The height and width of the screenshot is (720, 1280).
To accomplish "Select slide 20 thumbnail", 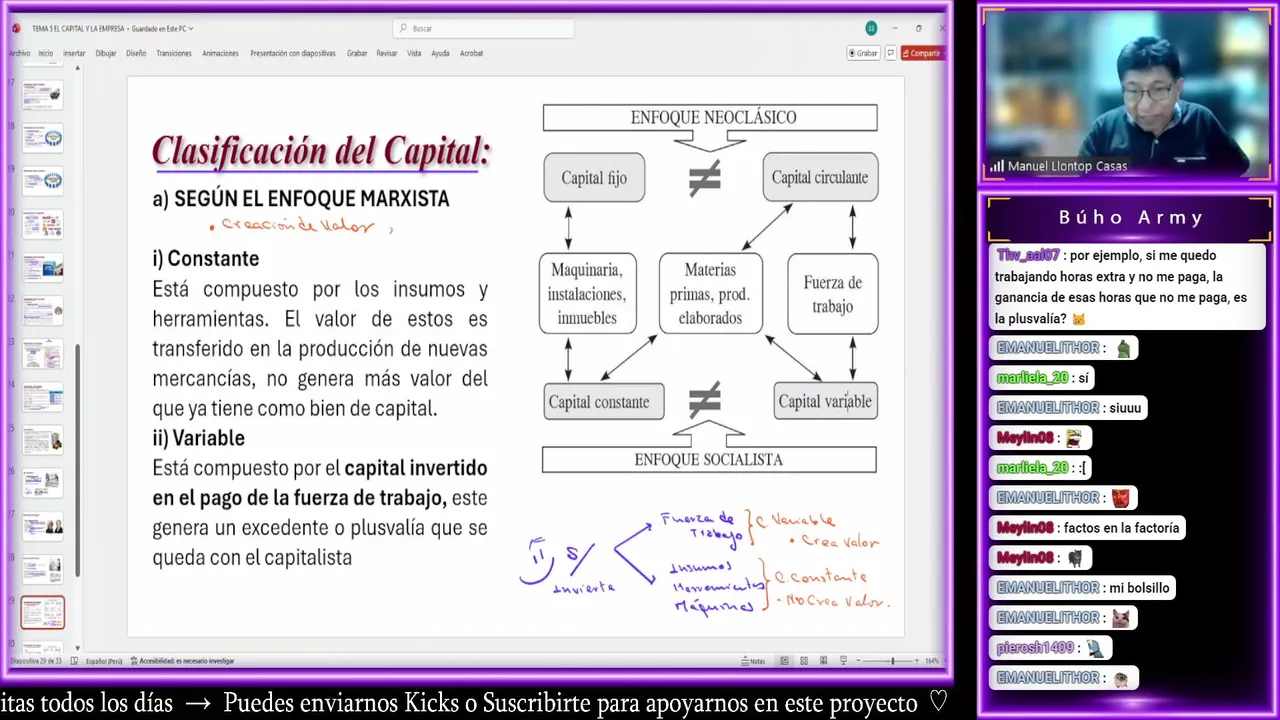I will [x=43, y=224].
